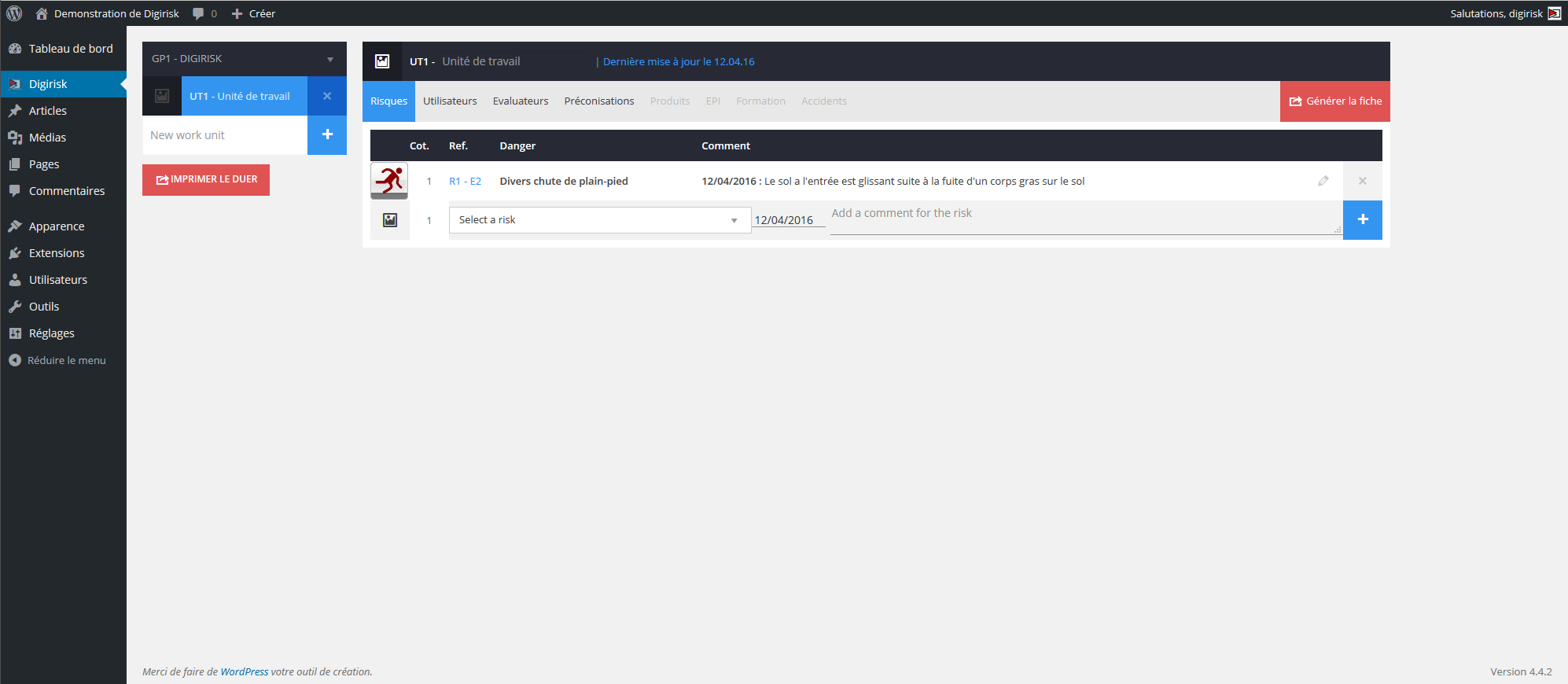
Task: Select UT1 - Unité de travail in the list
Action: pyautogui.click(x=245, y=96)
